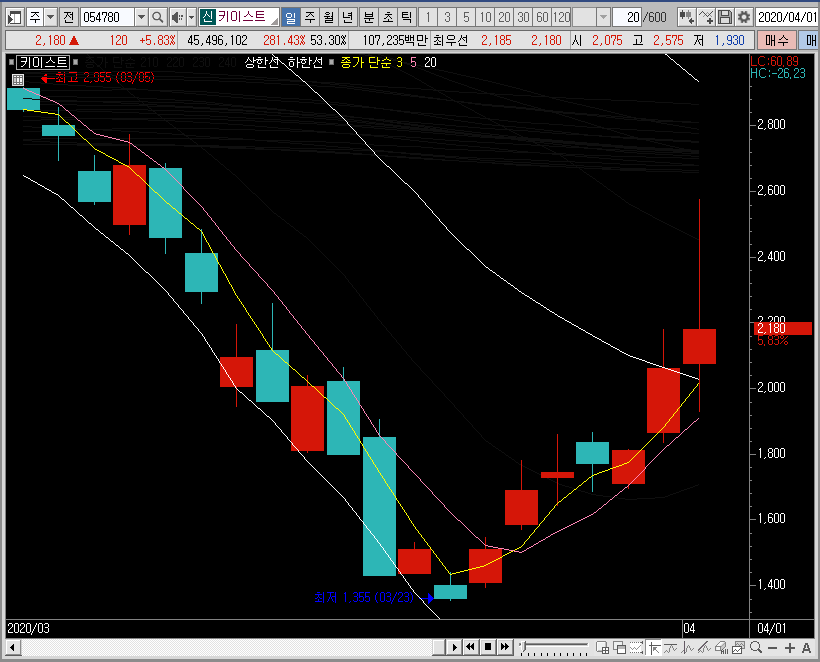
Task: Click the vertical line wave icon
Action: click(688, 648)
